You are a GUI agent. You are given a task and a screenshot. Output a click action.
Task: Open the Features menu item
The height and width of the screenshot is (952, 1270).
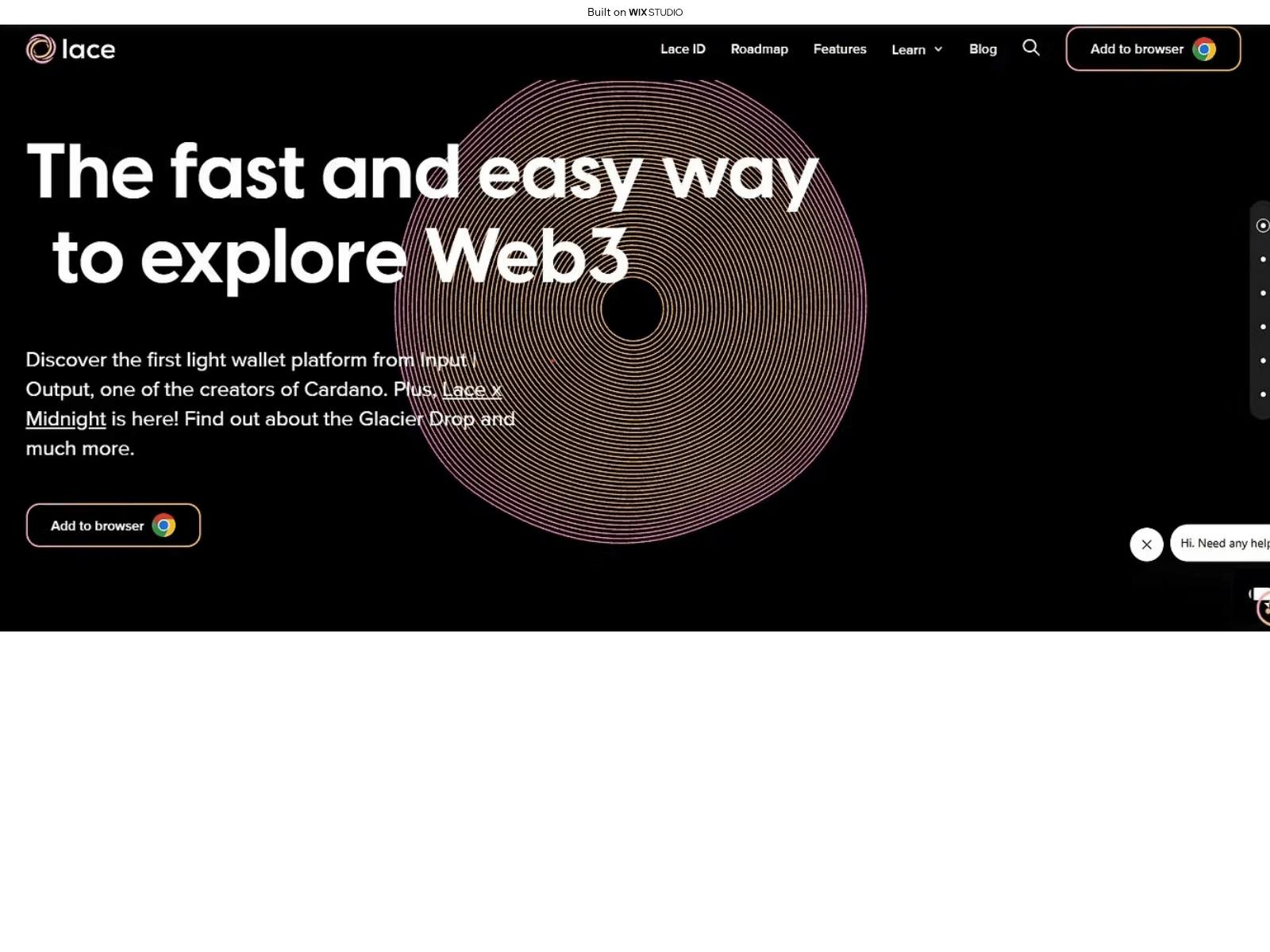click(840, 49)
